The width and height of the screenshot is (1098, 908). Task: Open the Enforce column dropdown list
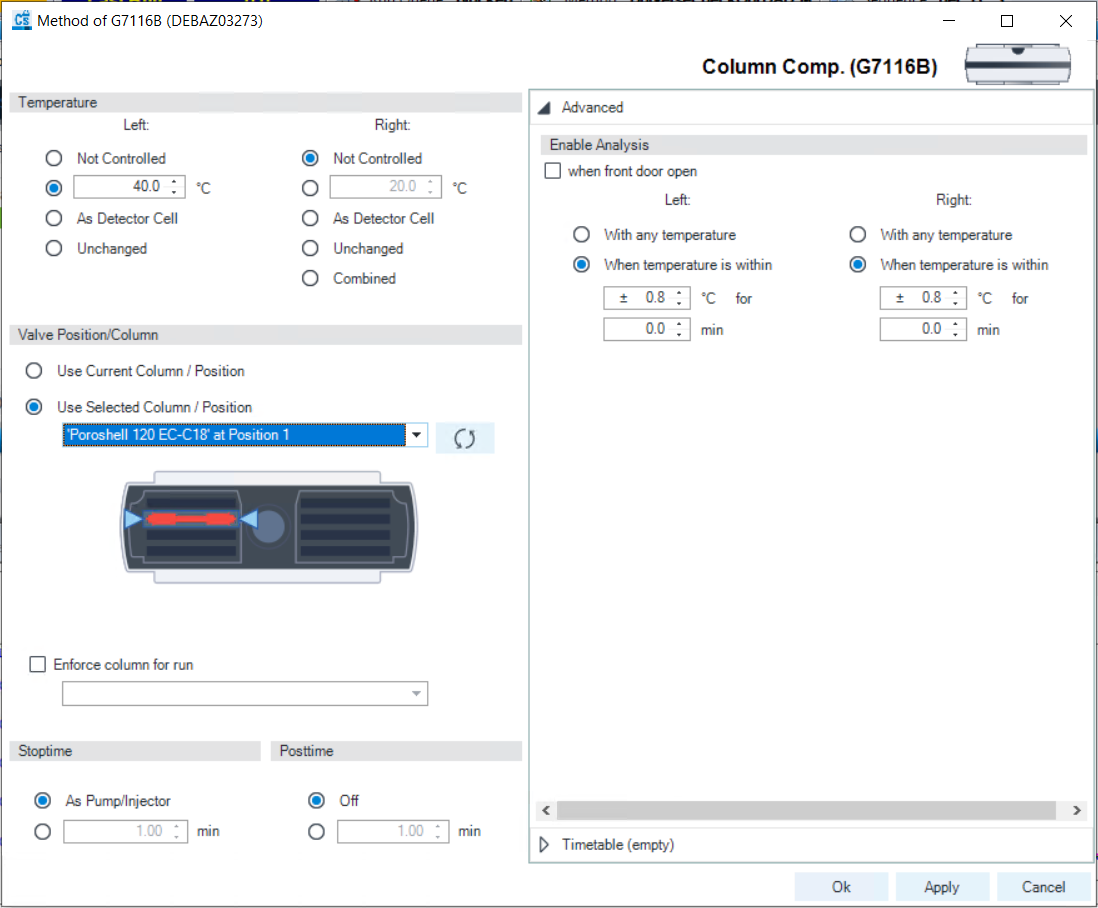[416, 694]
